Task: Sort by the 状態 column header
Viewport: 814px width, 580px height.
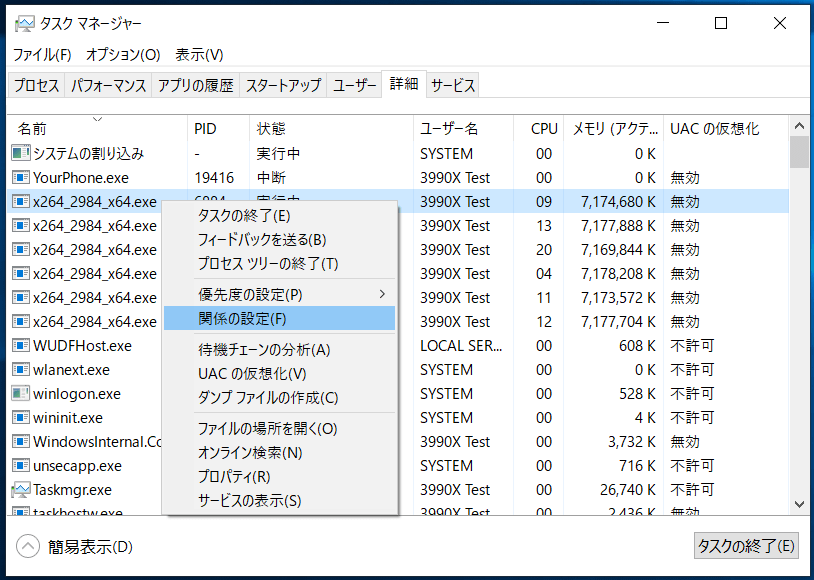Action: [332, 128]
